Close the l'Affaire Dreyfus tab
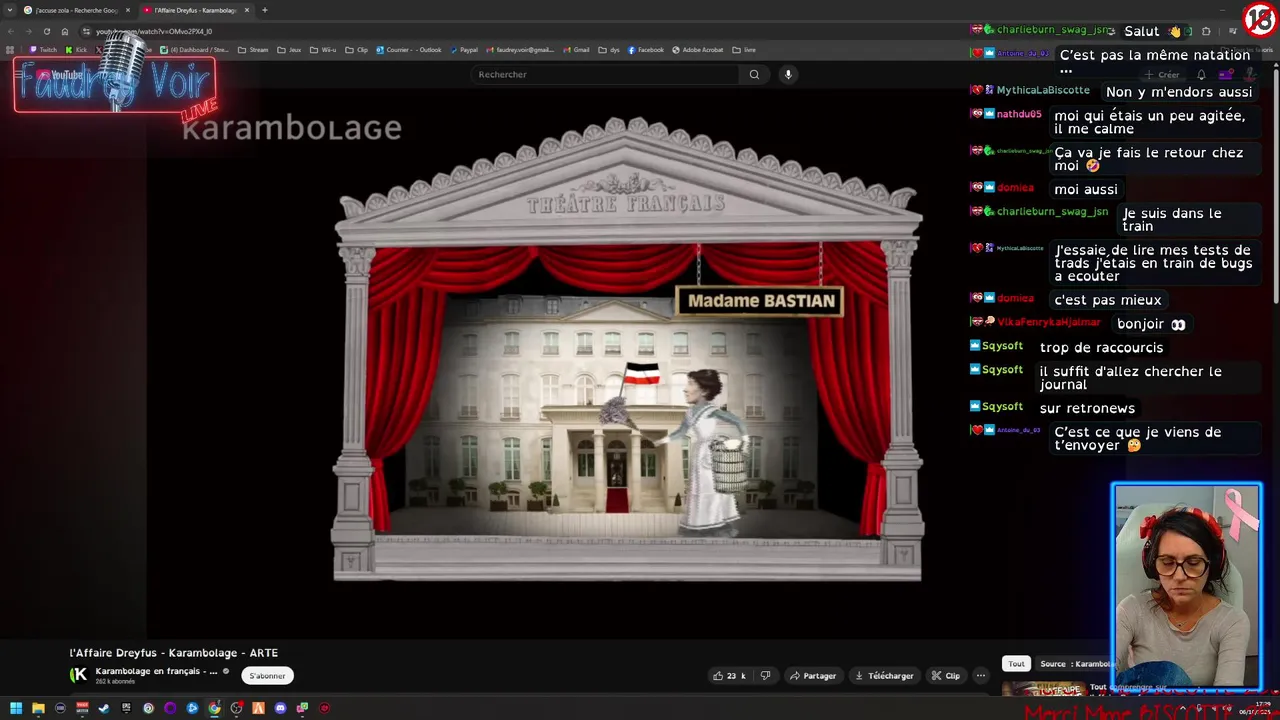The height and width of the screenshot is (720, 1280). pyautogui.click(x=247, y=10)
